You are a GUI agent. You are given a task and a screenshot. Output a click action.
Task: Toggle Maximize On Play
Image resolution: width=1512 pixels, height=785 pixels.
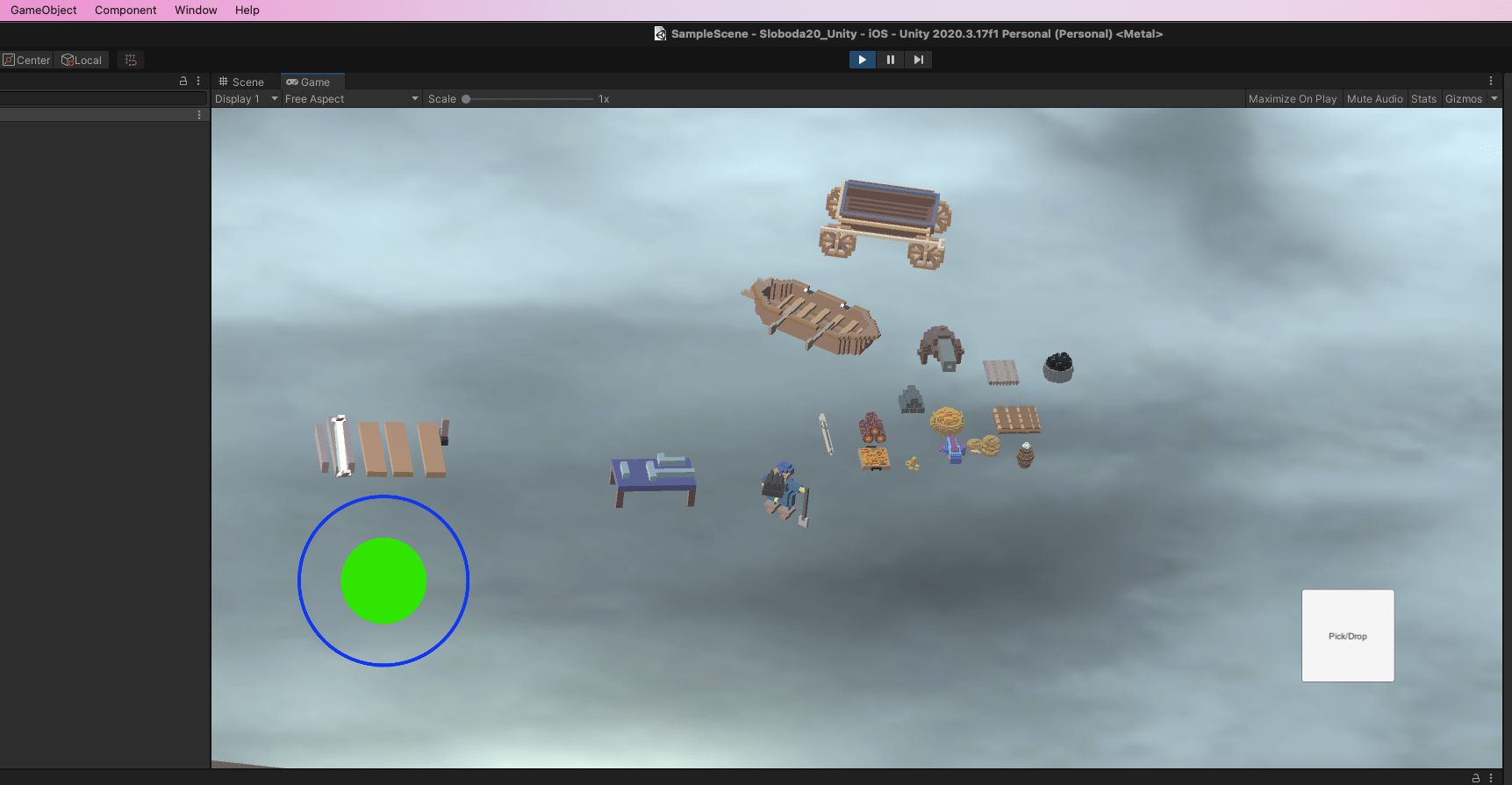click(x=1292, y=99)
